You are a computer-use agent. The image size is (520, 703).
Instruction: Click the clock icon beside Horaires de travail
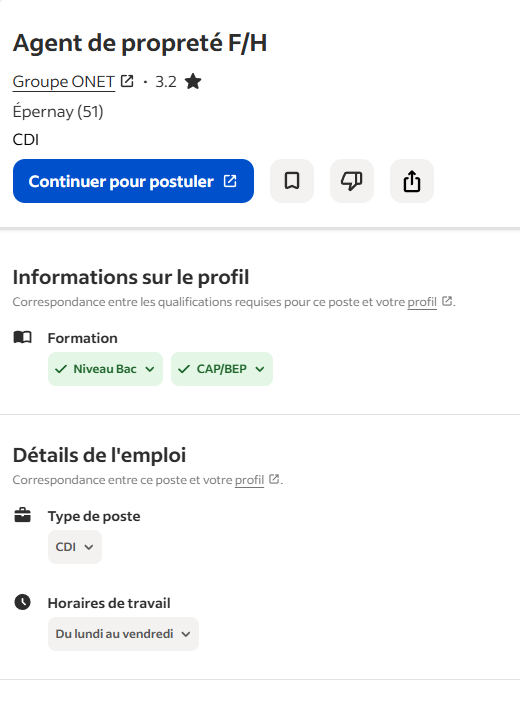pyautogui.click(x=22, y=602)
